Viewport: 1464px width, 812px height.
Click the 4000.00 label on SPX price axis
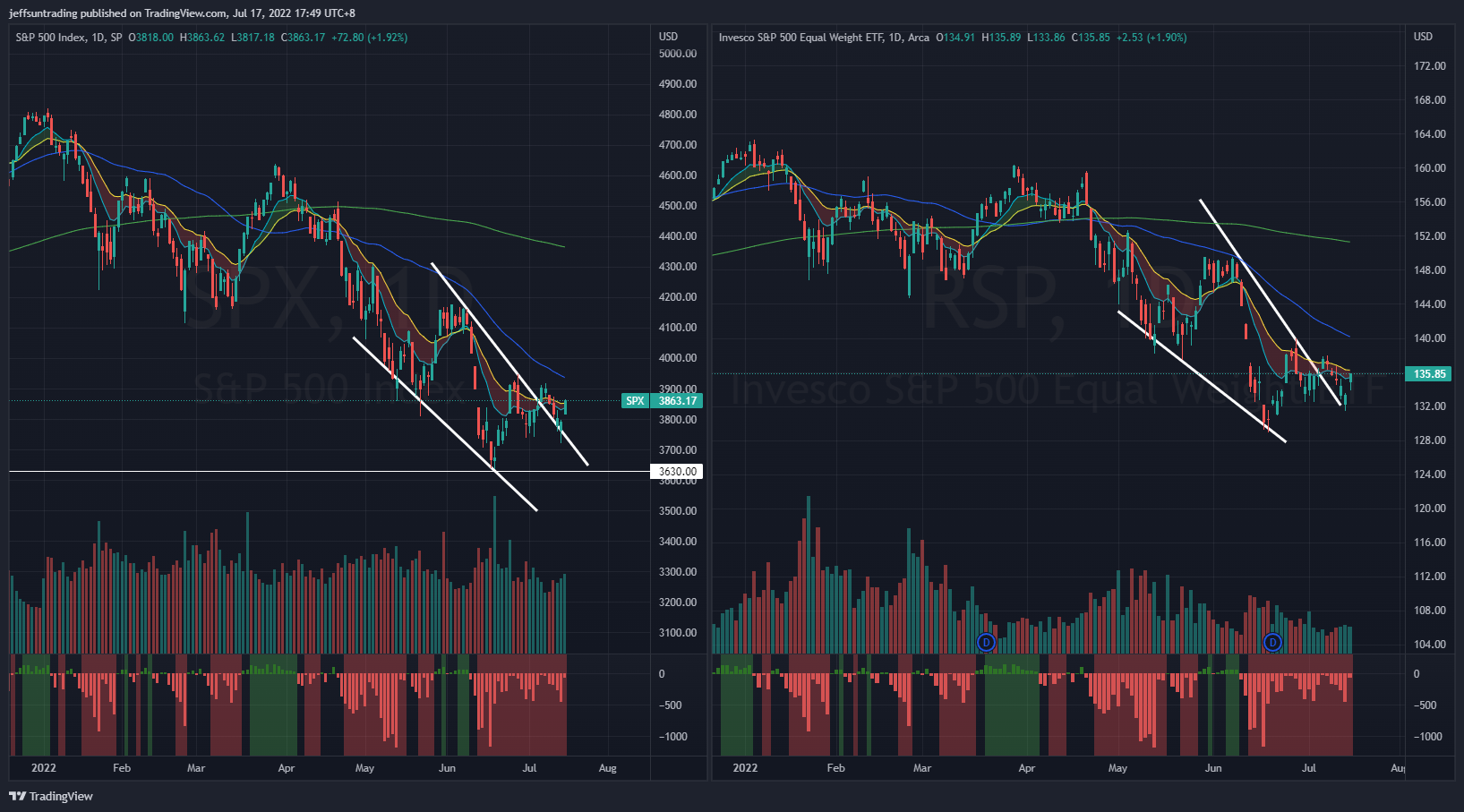click(x=677, y=358)
